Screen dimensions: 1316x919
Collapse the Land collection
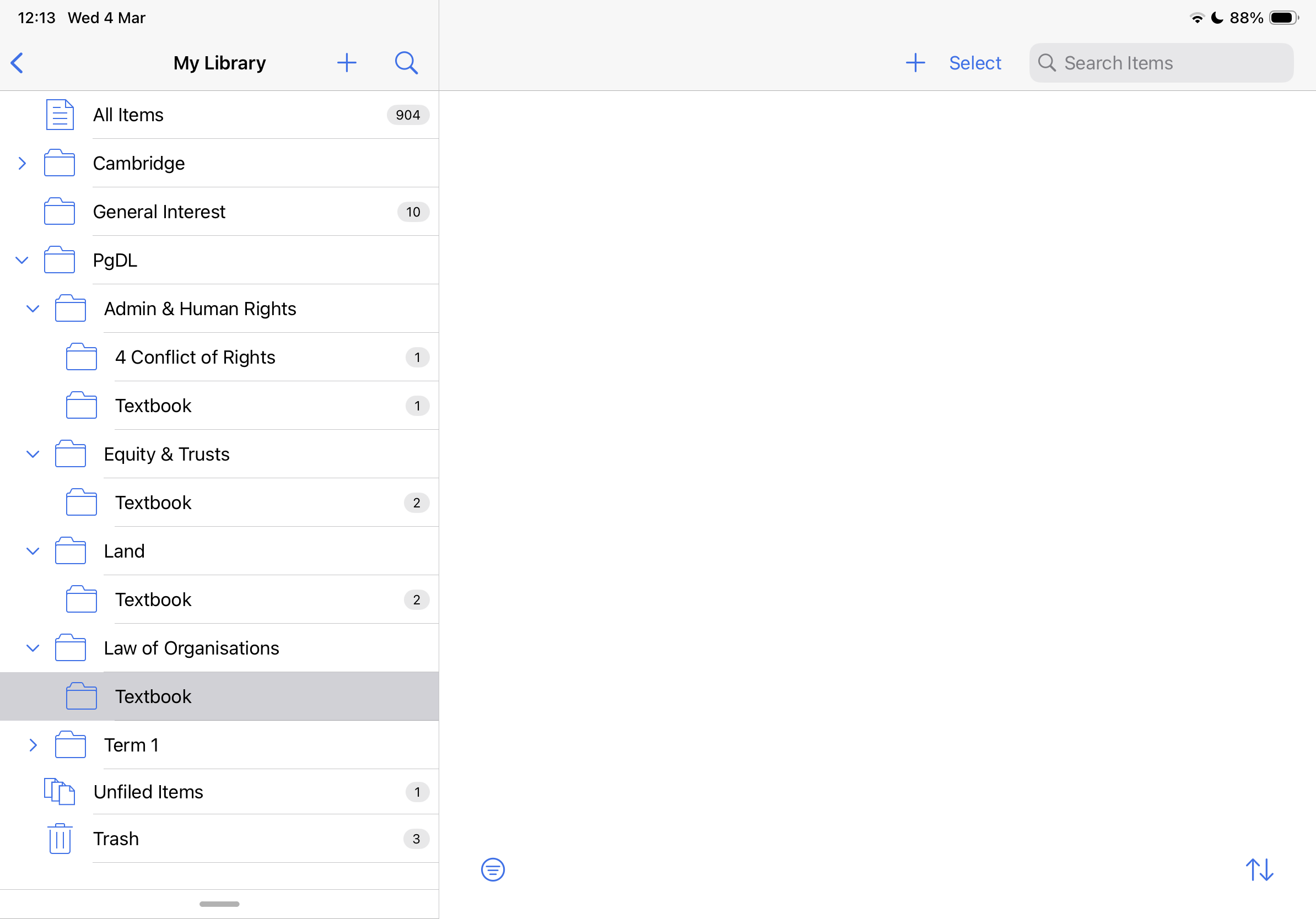tap(33, 551)
